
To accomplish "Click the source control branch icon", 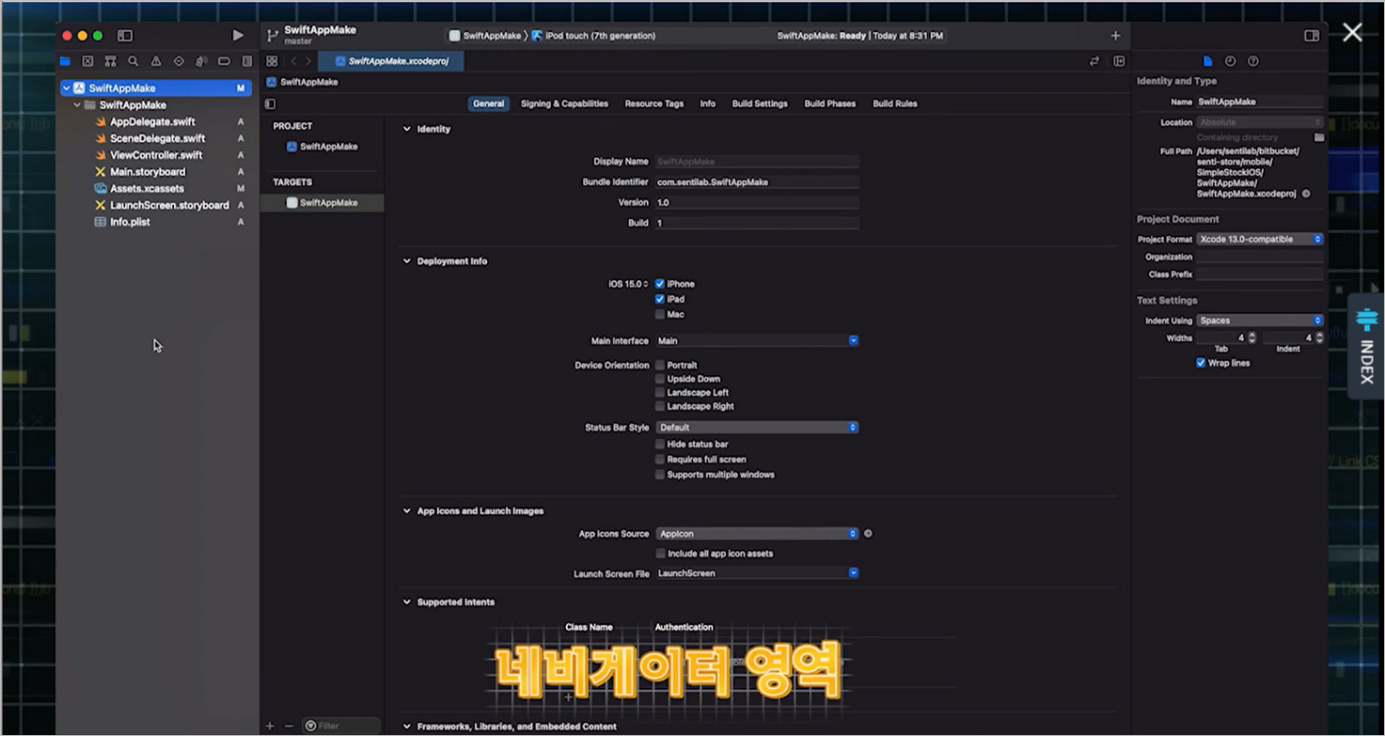I will click(x=272, y=35).
